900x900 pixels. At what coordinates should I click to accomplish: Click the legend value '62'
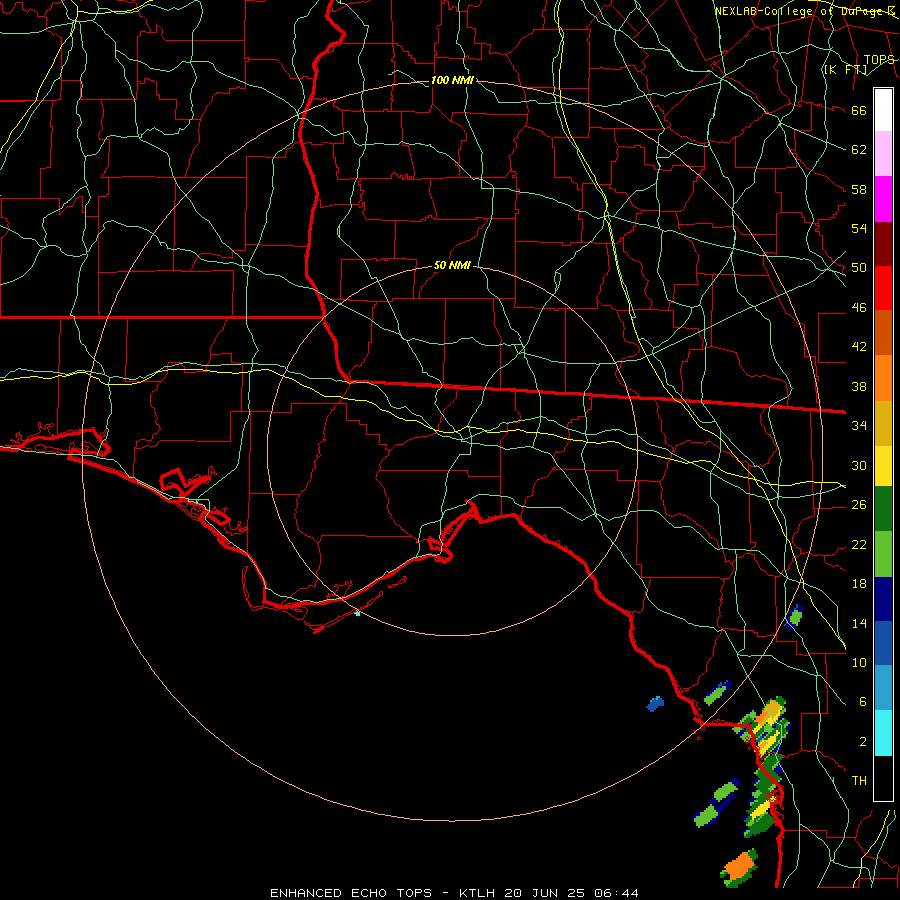click(859, 150)
